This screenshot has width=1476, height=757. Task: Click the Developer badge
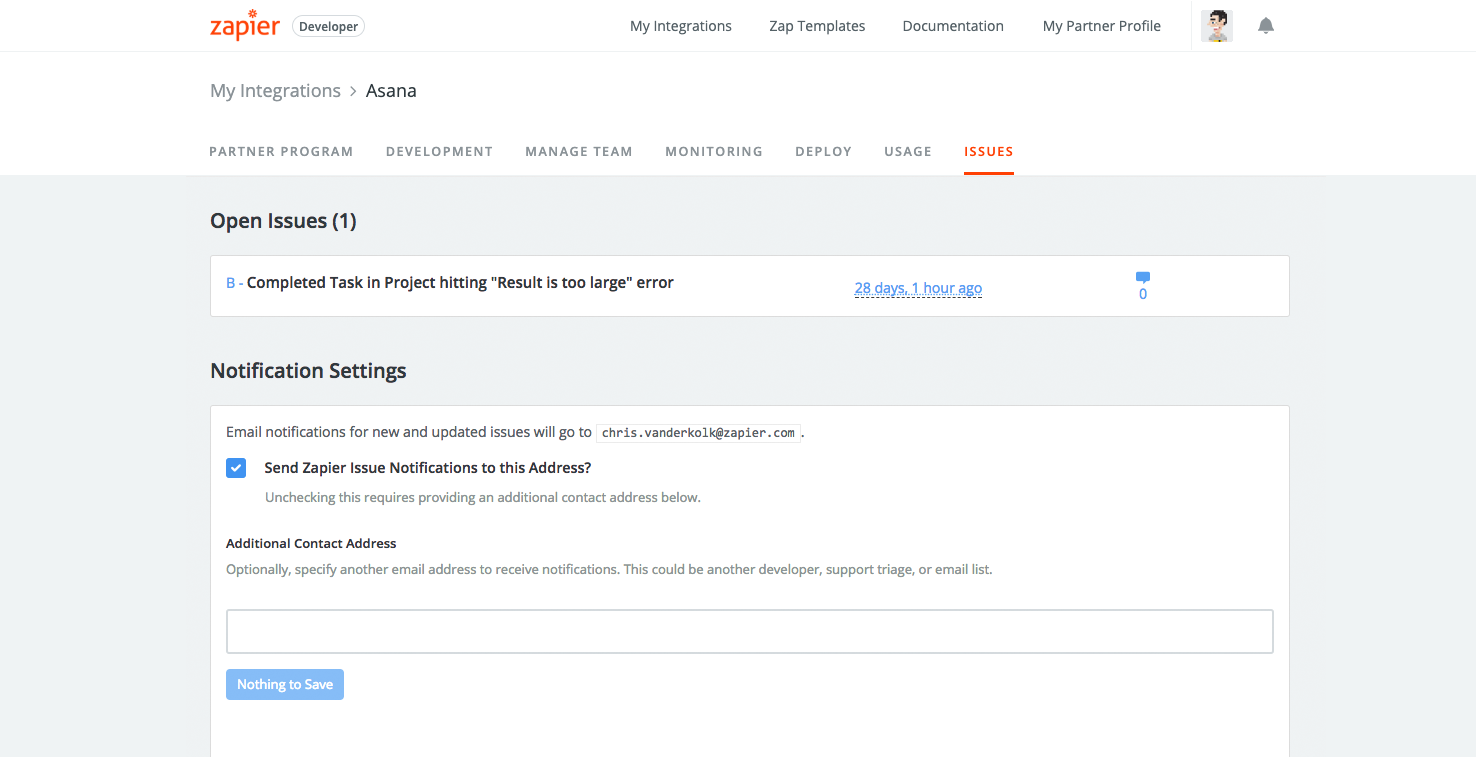pyautogui.click(x=328, y=27)
